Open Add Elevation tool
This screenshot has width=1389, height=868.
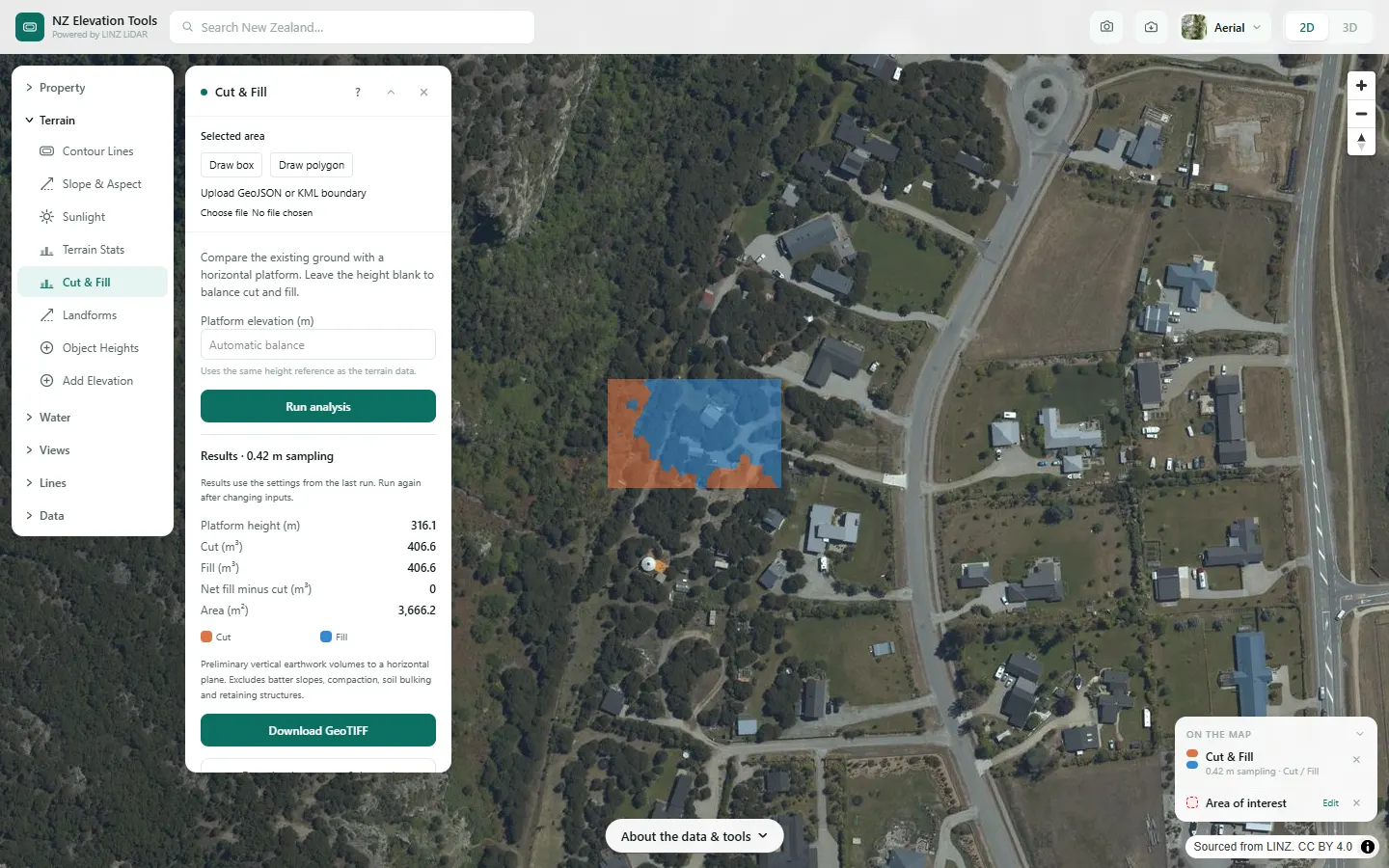[x=93, y=381]
